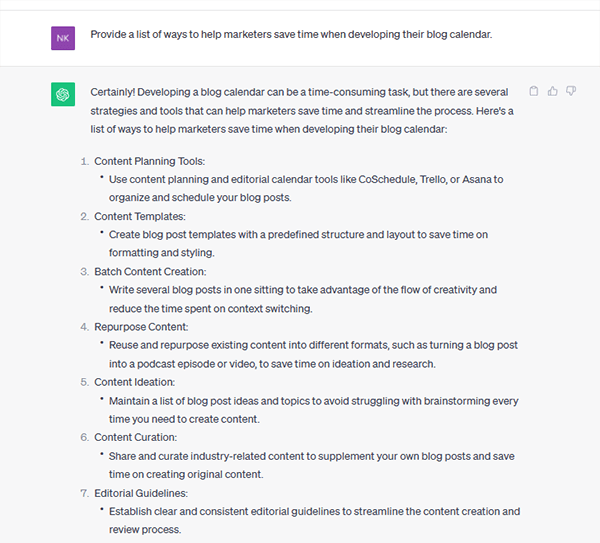Click the purple NK user avatar
Screen dimensions: 600x543
[x=62, y=38]
